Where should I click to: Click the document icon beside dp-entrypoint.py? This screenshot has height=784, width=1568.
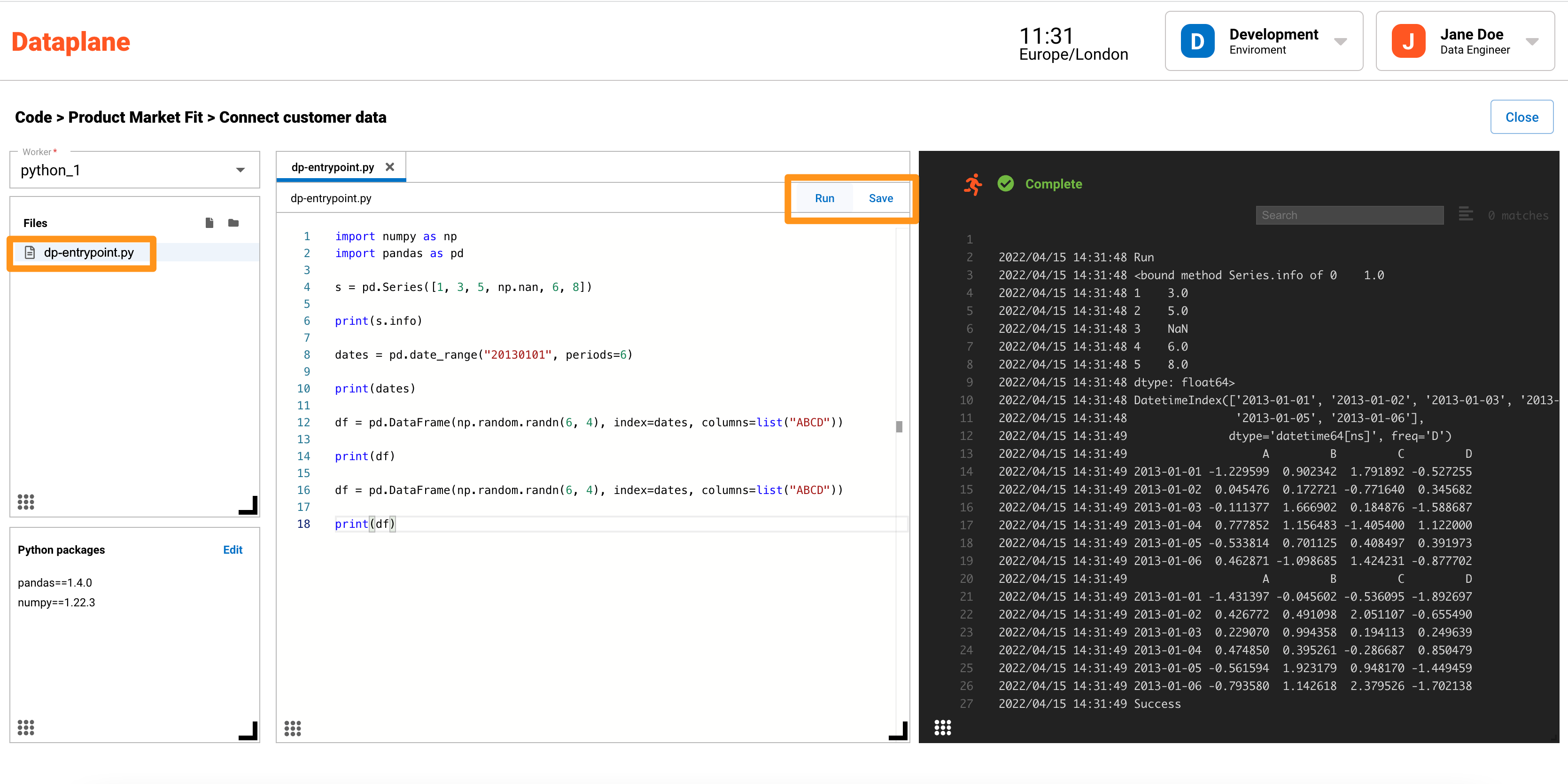tap(30, 252)
